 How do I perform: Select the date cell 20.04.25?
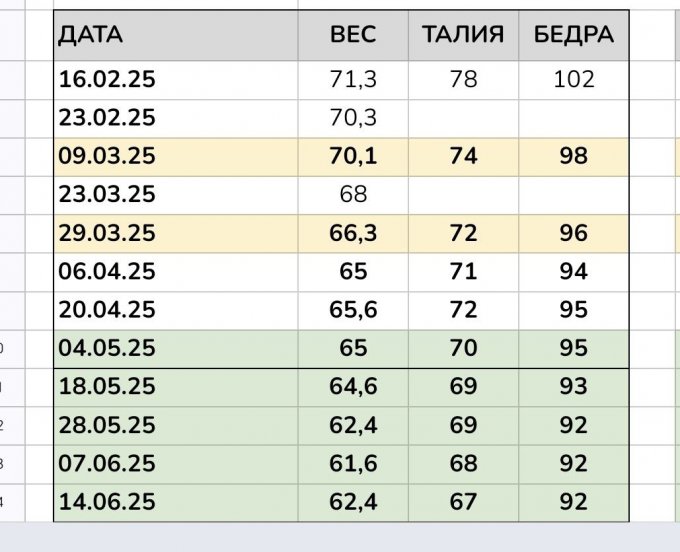pos(175,310)
